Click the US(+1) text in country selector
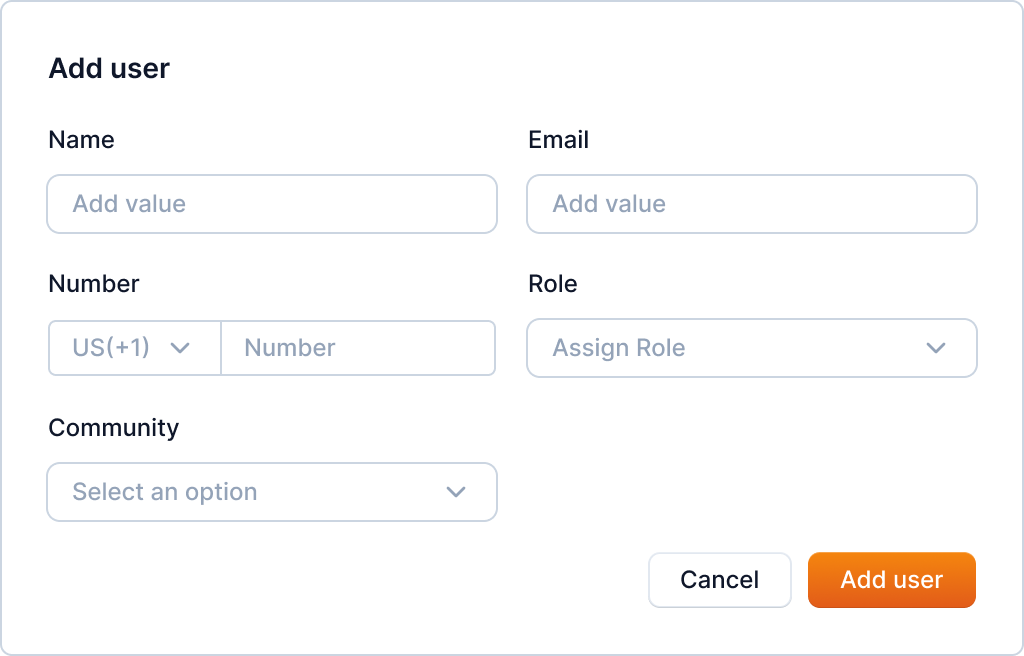Screen dimensions: 1024x656 111,348
